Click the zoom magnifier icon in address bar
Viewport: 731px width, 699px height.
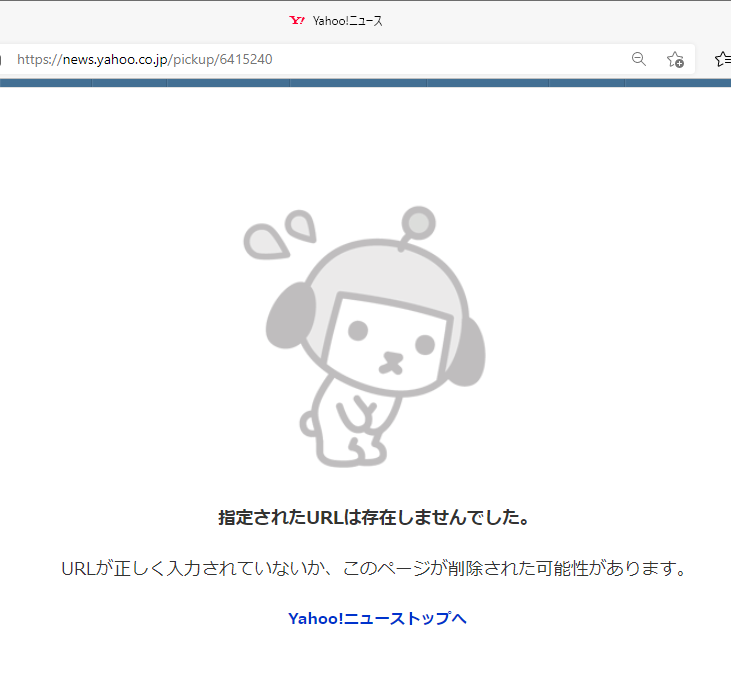click(x=639, y=59)
